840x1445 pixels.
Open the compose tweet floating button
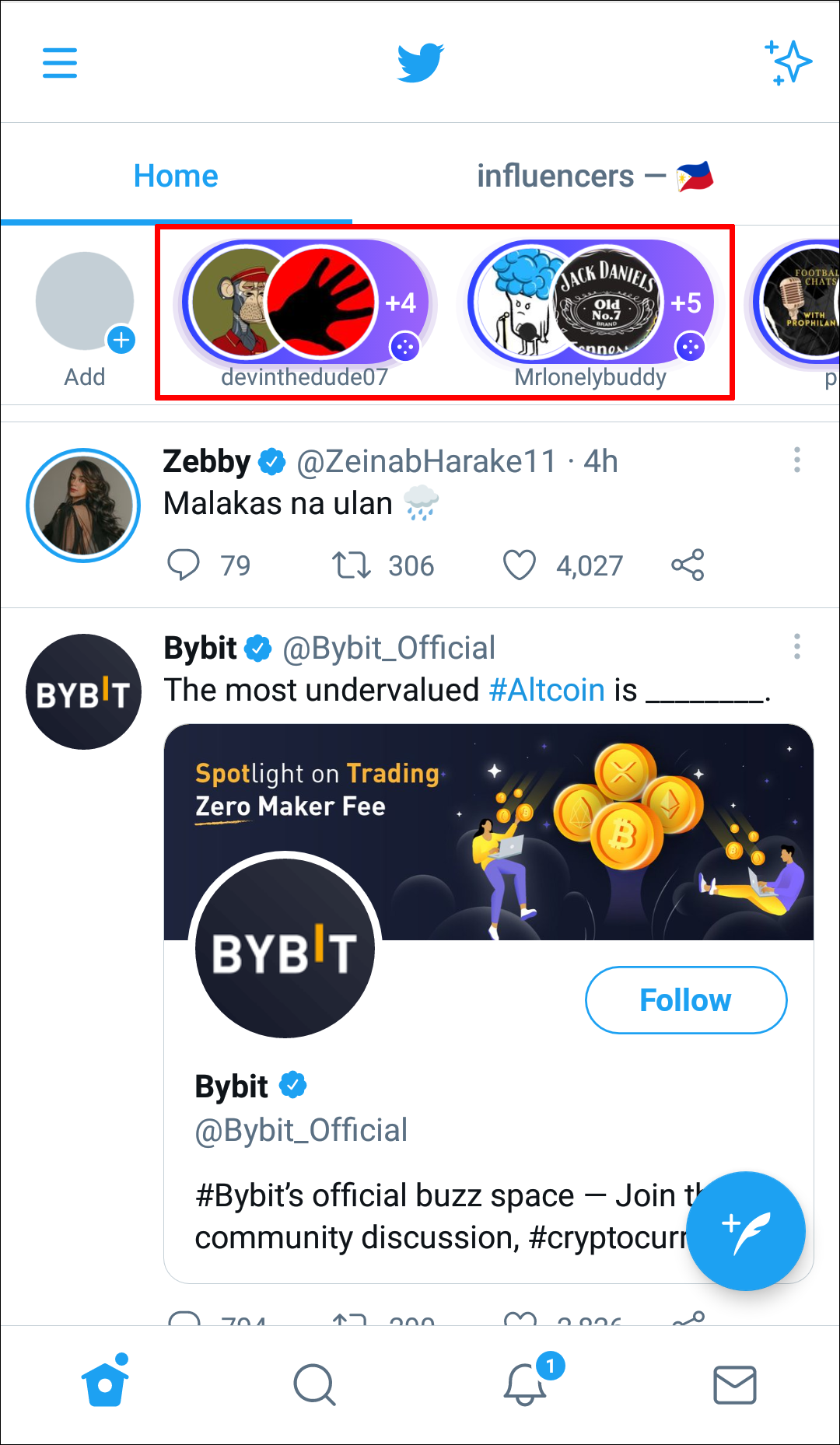coord(745,1230)
